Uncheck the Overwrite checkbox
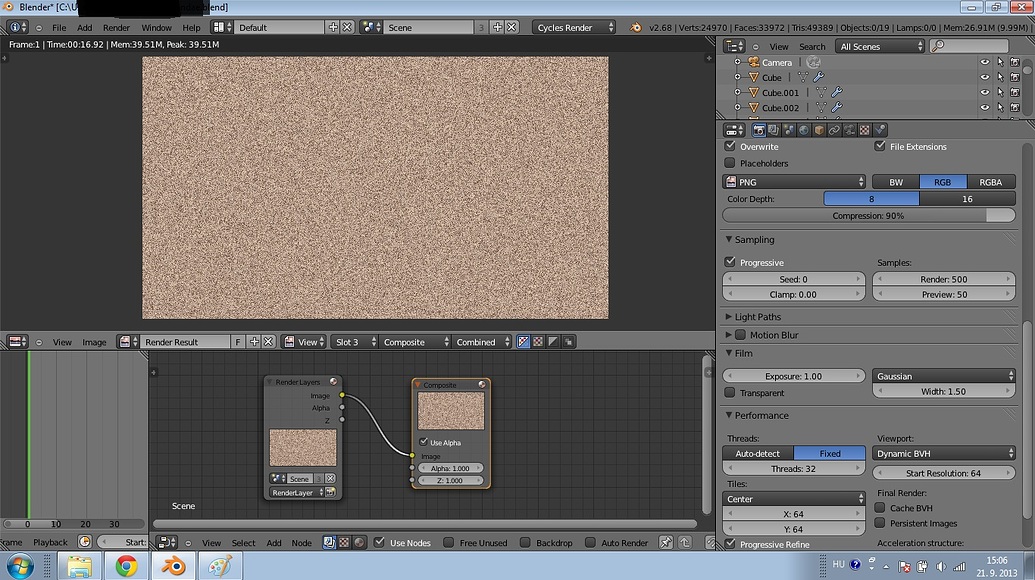The height and width of the screenshot is (580, 1035). pyautogui.click(x=730, y=146)
